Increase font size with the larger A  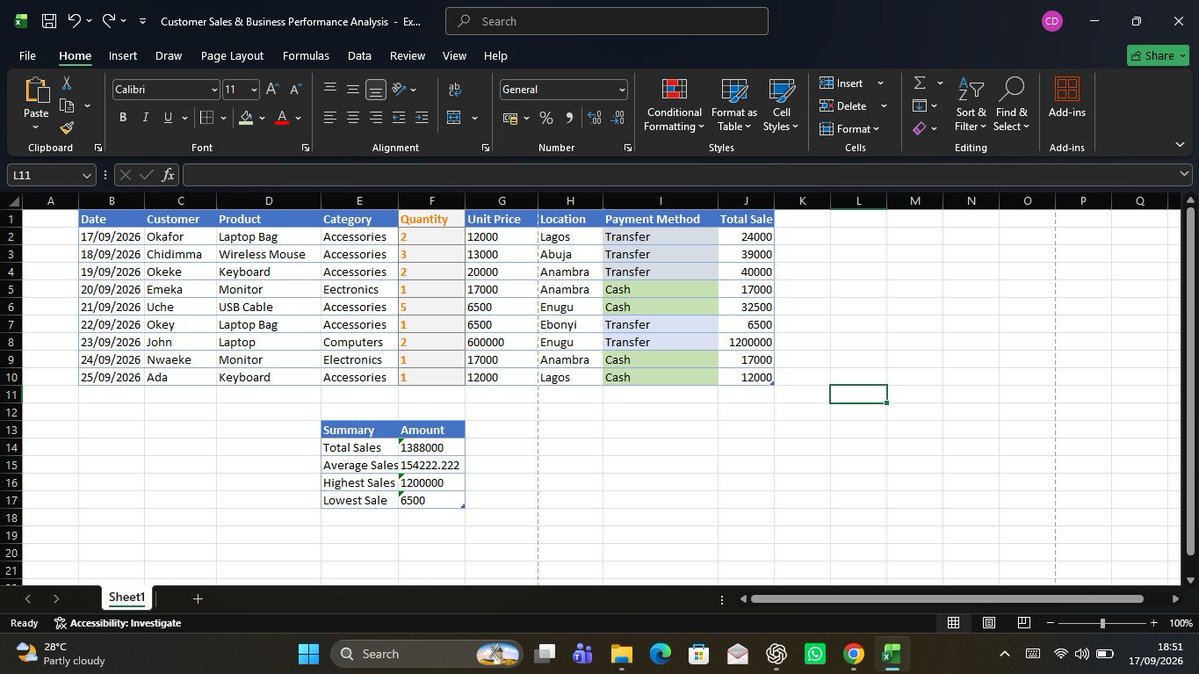[272, 90]
